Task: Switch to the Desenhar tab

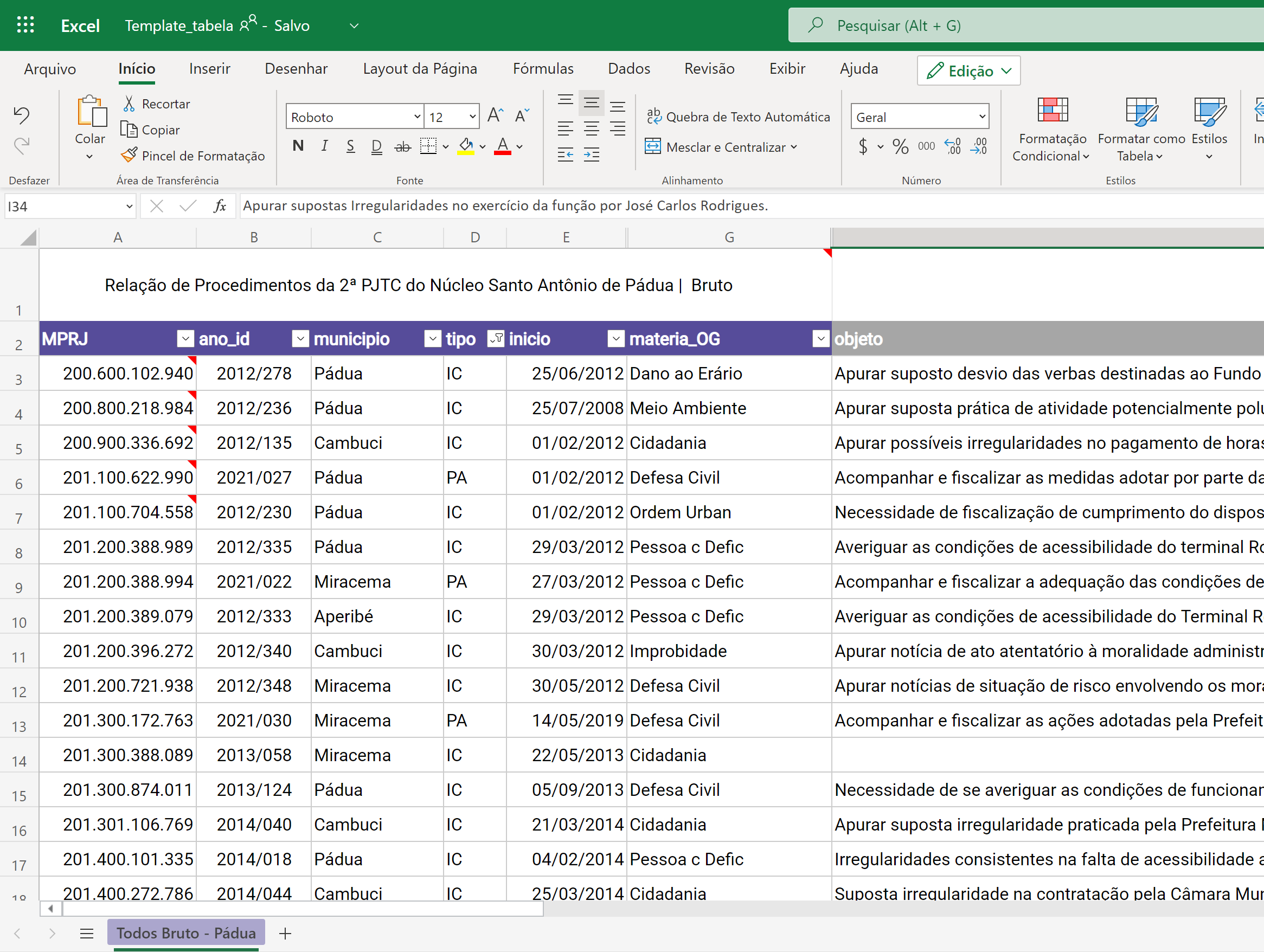Action: [296, 68]
